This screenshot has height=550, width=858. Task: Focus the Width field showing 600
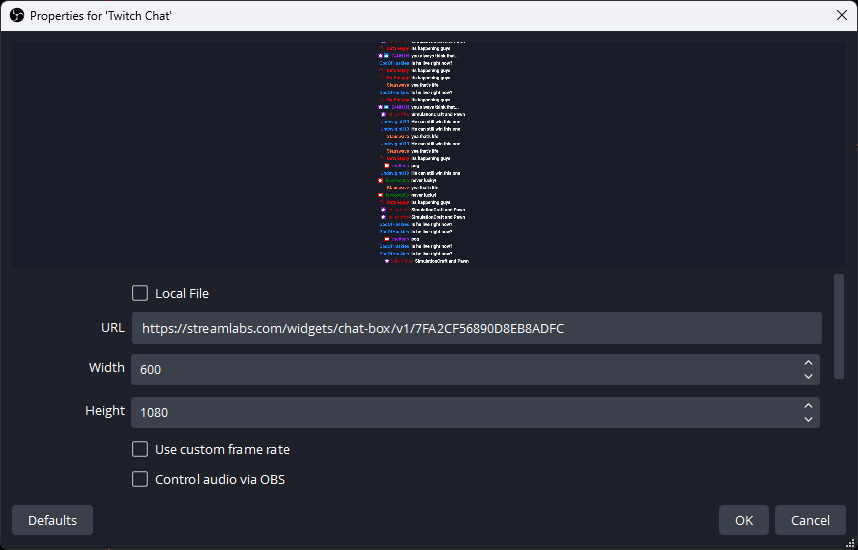point(465,369)
